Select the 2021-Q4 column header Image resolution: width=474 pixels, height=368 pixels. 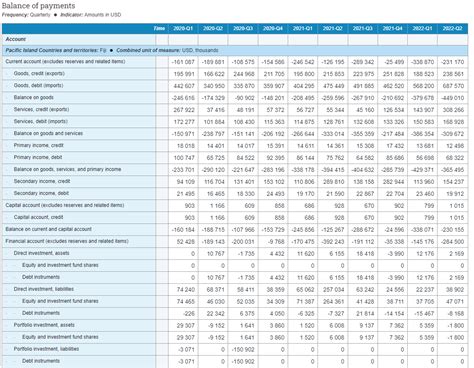click(392, 29)
